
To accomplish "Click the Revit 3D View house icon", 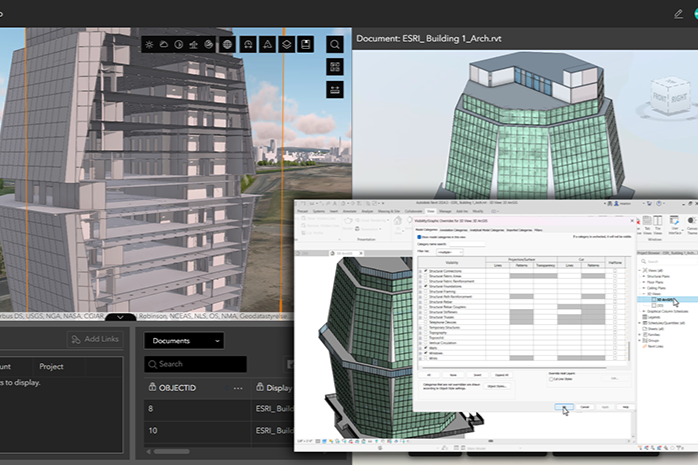I will pos(398,220).
